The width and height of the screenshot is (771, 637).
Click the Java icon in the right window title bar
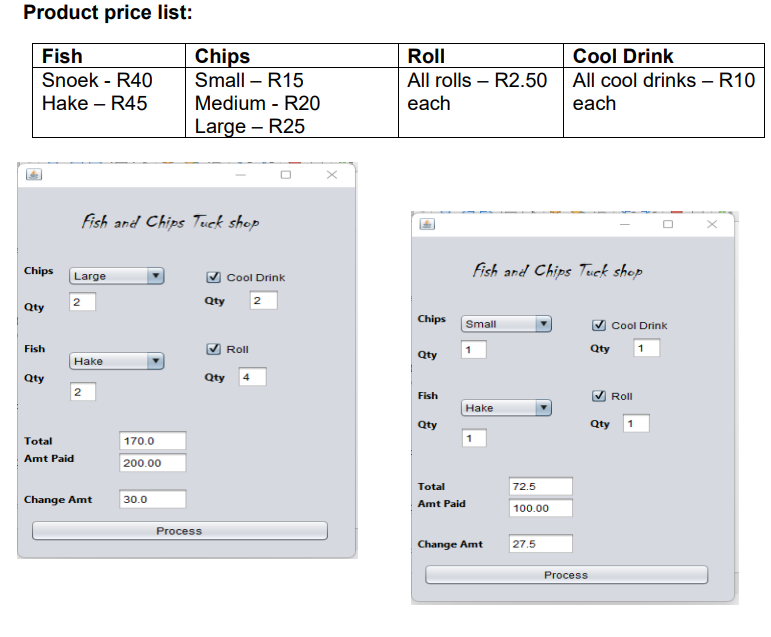coord(427,224)
